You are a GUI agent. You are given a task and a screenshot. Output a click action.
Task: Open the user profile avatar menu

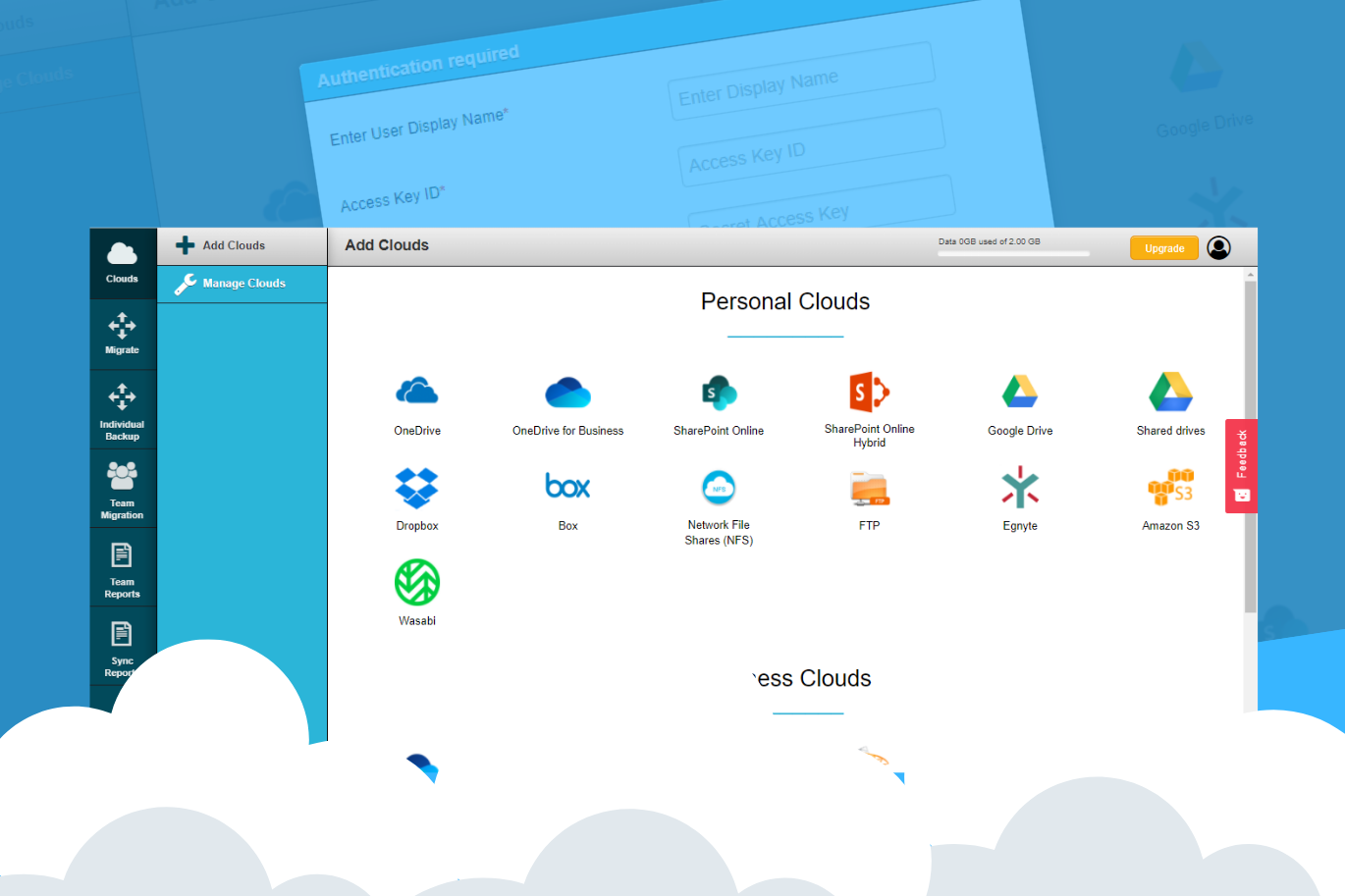coord(1218,248)
